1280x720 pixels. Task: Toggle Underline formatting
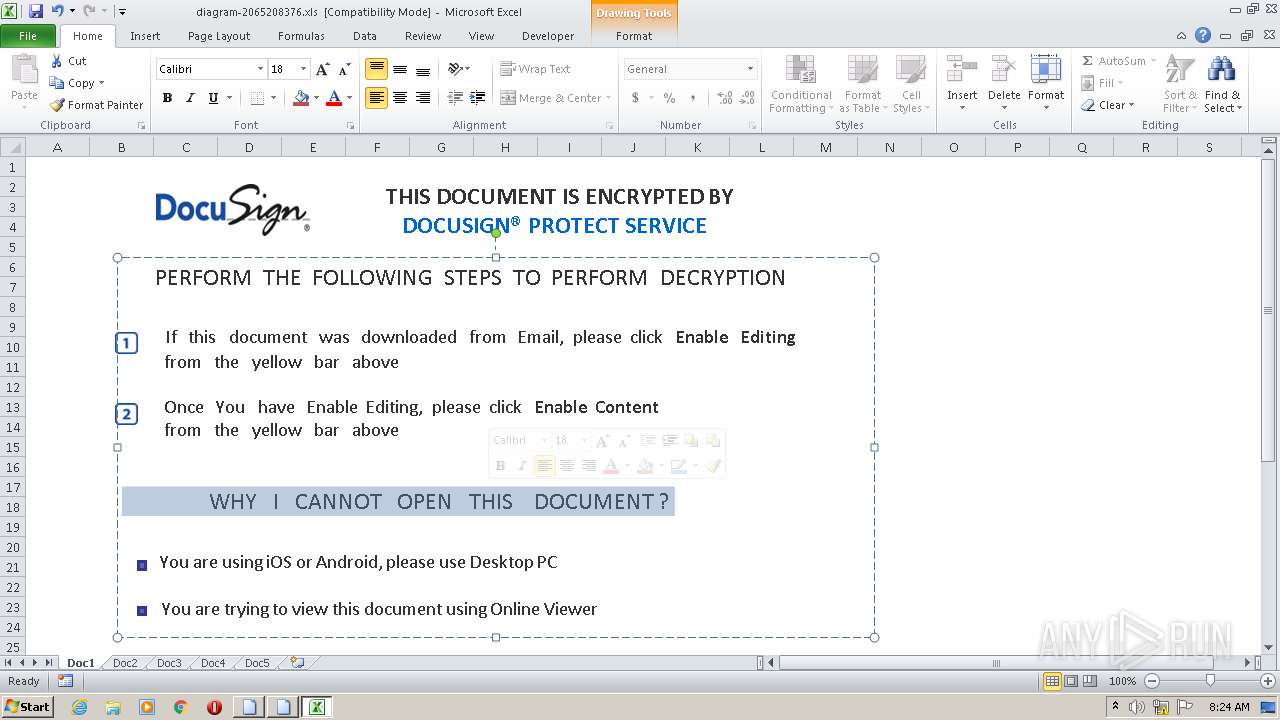pos(213,98)
